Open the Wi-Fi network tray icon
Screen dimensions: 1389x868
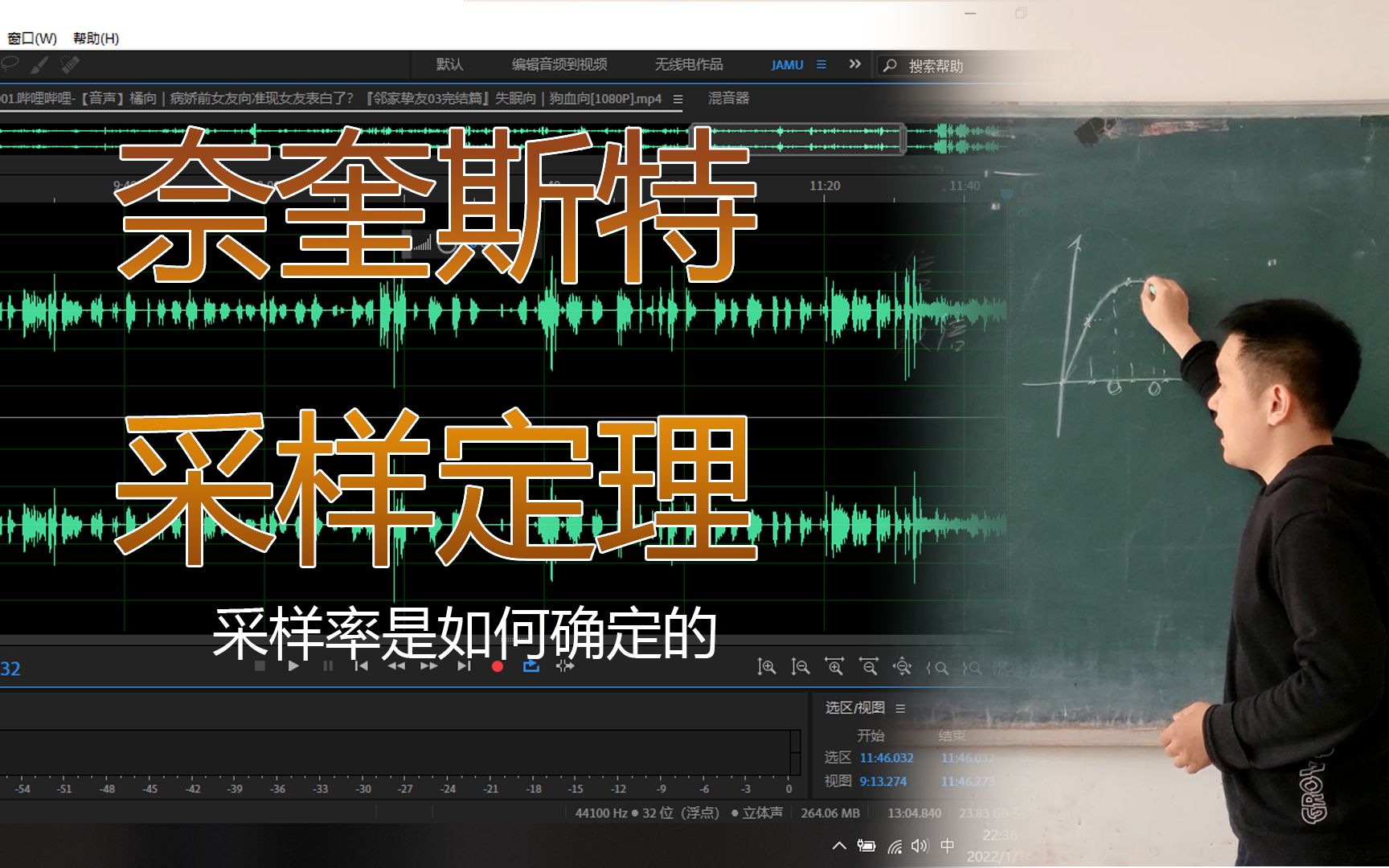895,846
